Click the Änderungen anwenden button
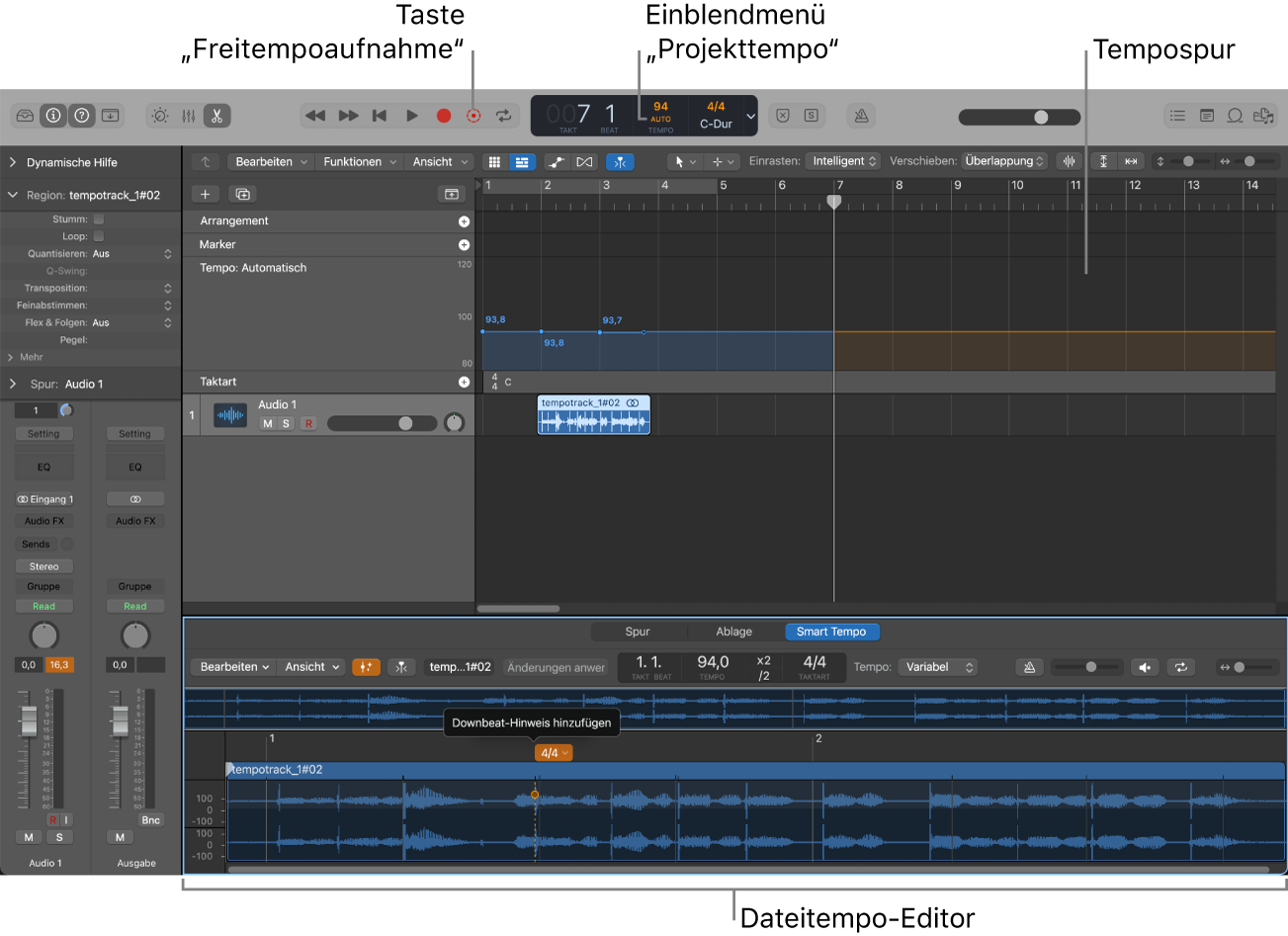This screenshot has width=1288, height=936. coord(555,666)
